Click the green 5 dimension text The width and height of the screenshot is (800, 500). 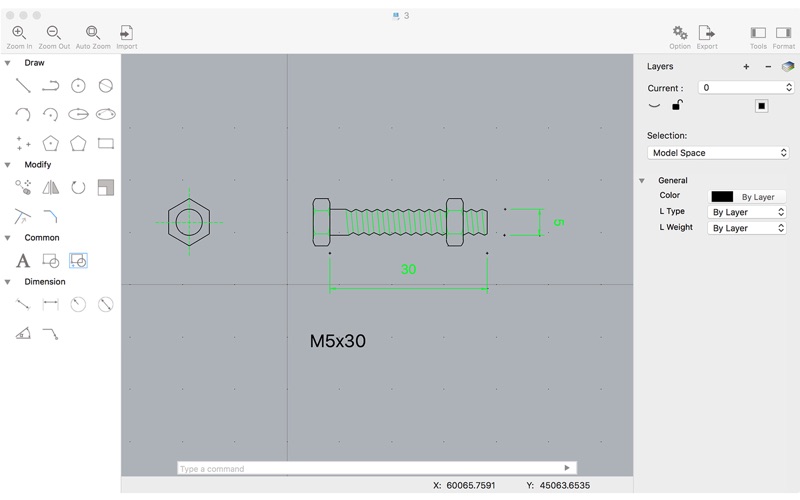click(x=559, y=222)
